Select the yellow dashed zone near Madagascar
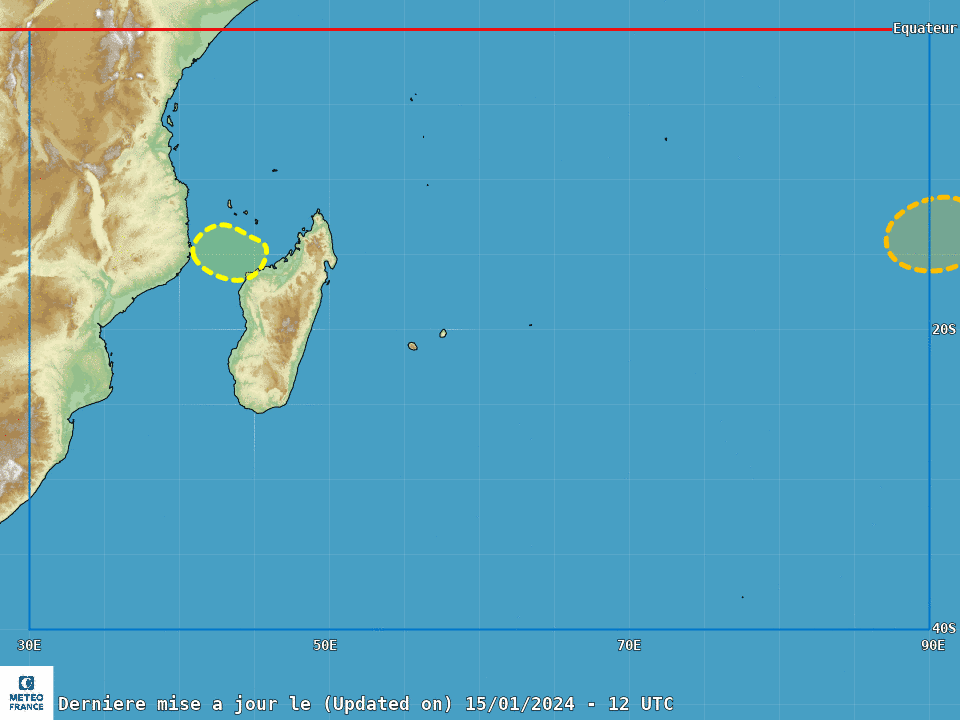Viewport: 960px width, 720px height. [230, 252]
